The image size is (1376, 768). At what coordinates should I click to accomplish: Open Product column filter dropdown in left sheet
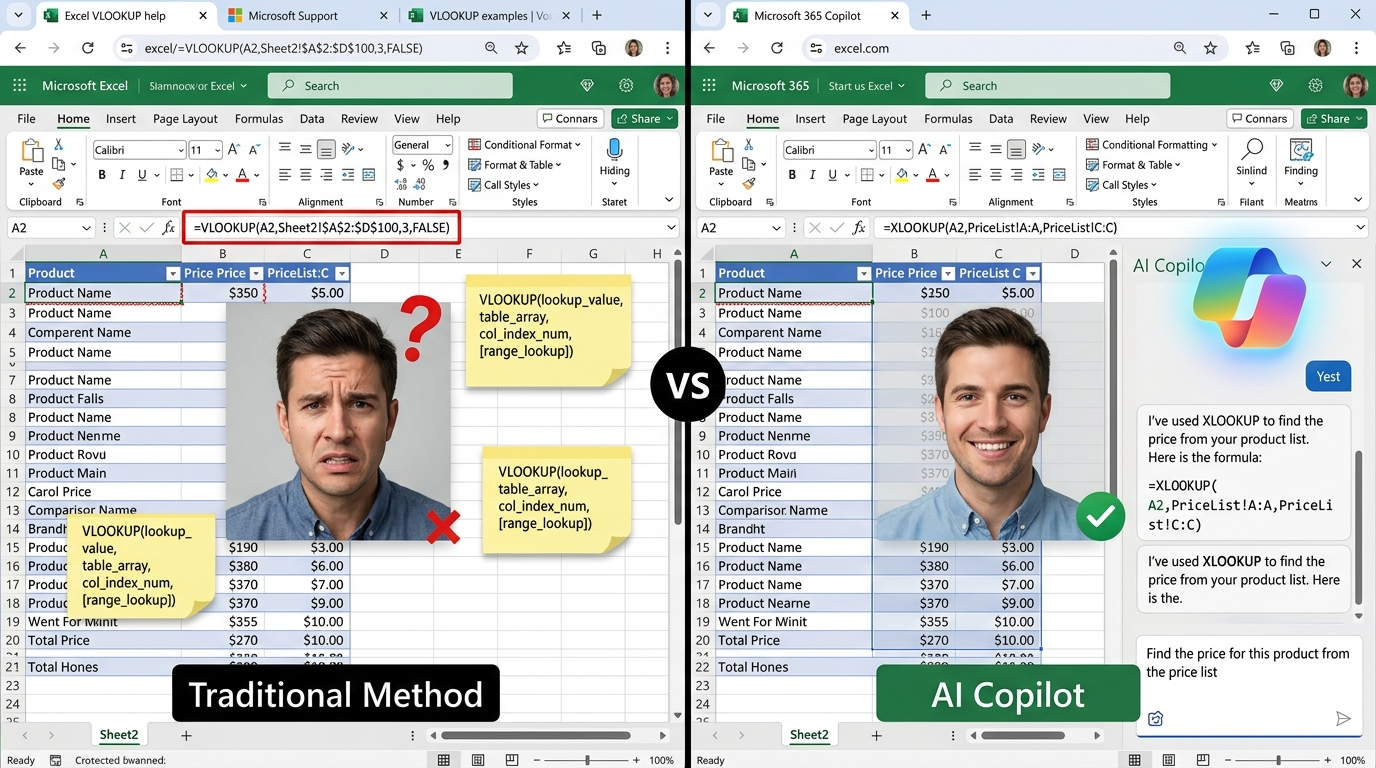pyautogui.click(x=172, y=273)
